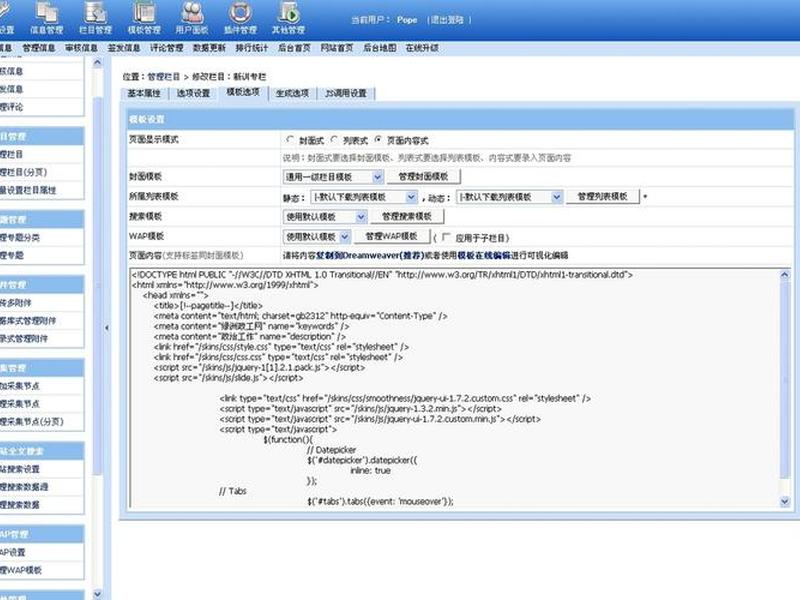
Task: Click 管理列表模板 button
Action: [x=602, y=196]
